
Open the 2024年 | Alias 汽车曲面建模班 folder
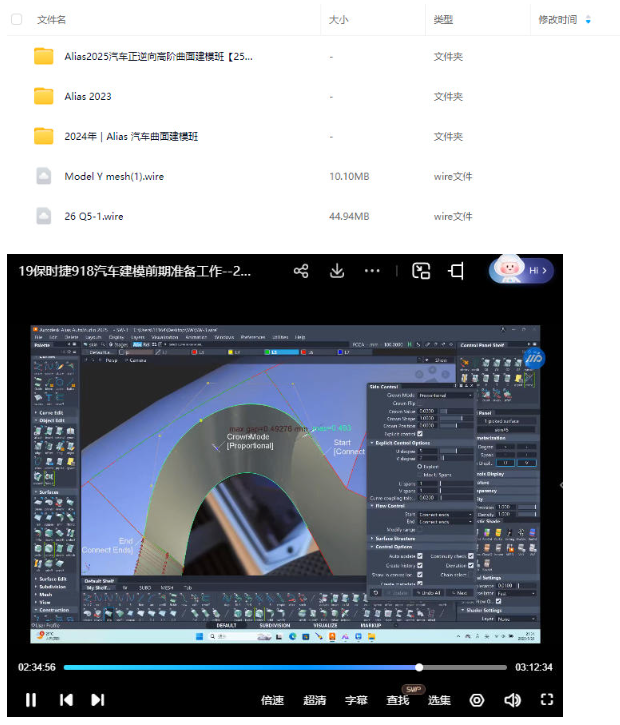[131, 136]
